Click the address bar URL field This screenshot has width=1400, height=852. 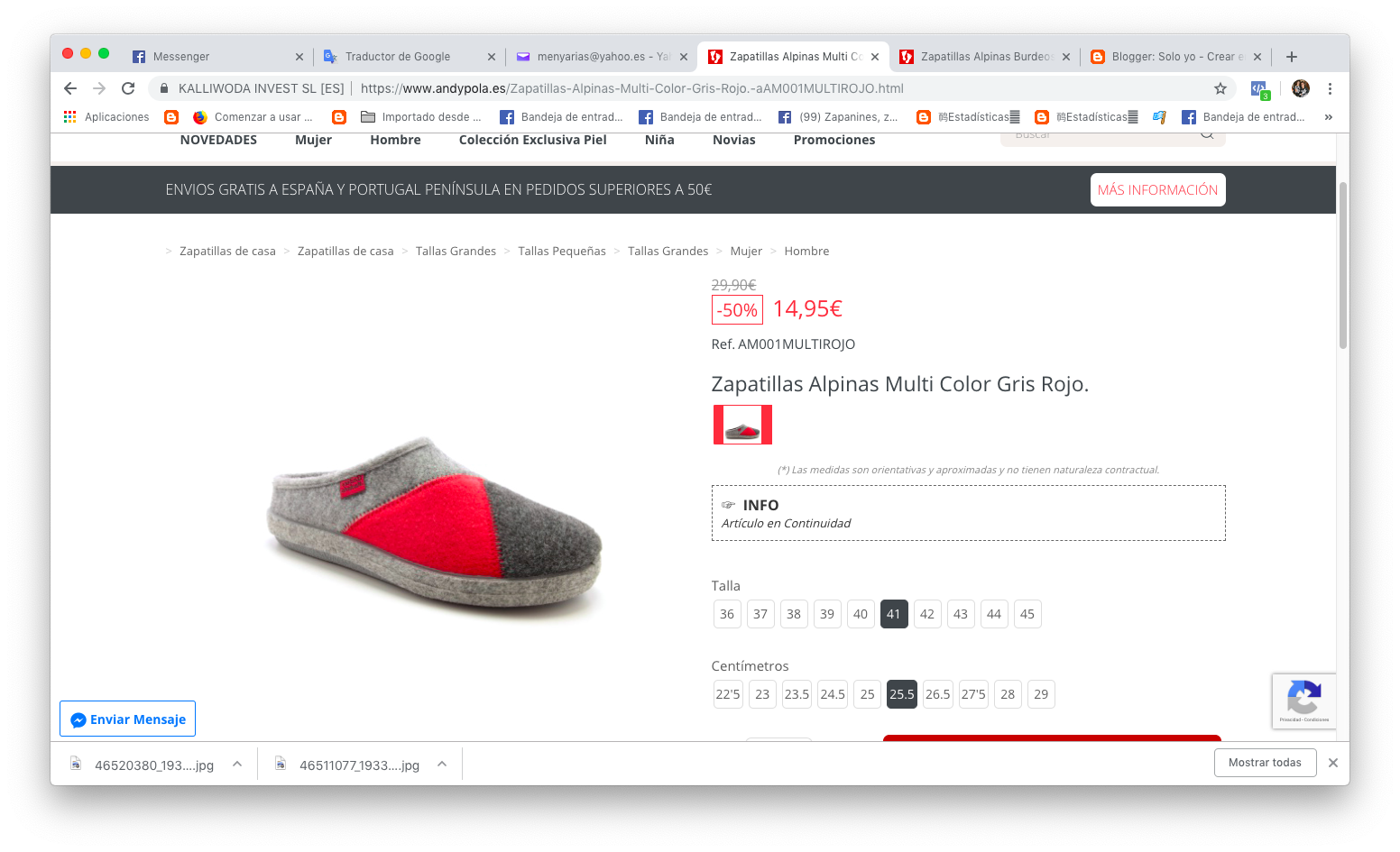click(x=631, y=88)
